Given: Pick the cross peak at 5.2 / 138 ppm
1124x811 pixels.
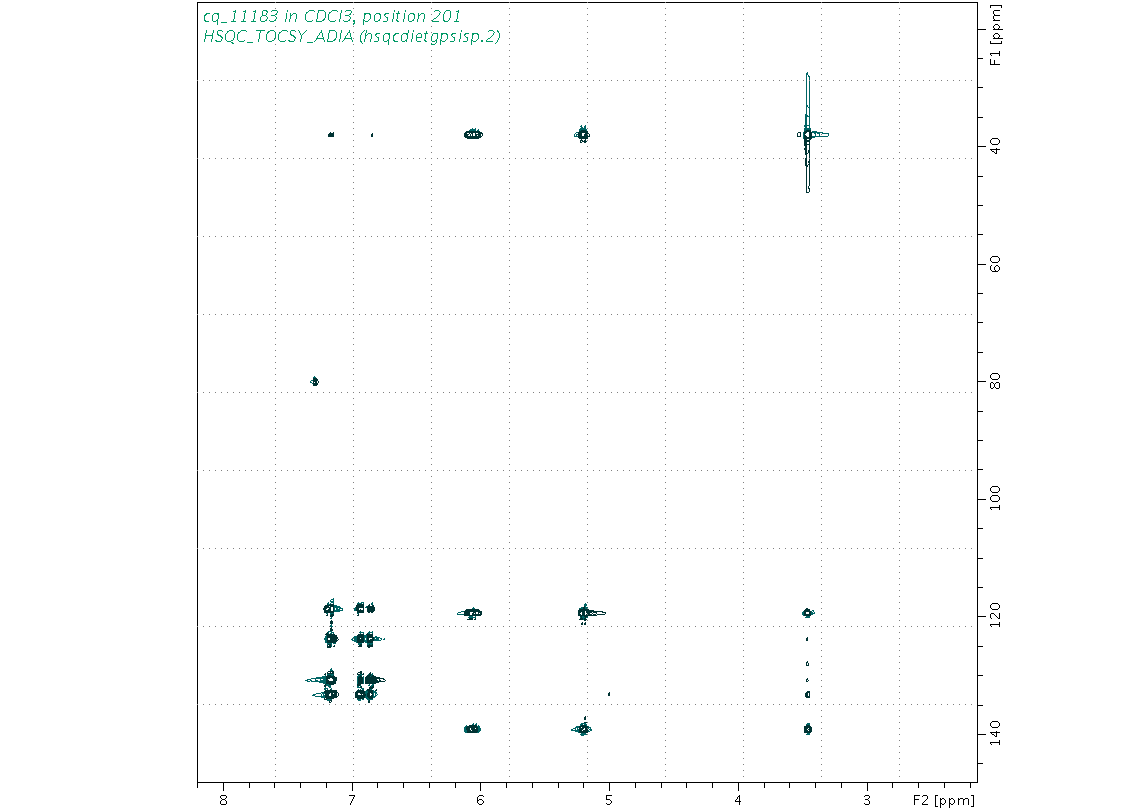Looking at the screenshot, I should coord(584,729).
